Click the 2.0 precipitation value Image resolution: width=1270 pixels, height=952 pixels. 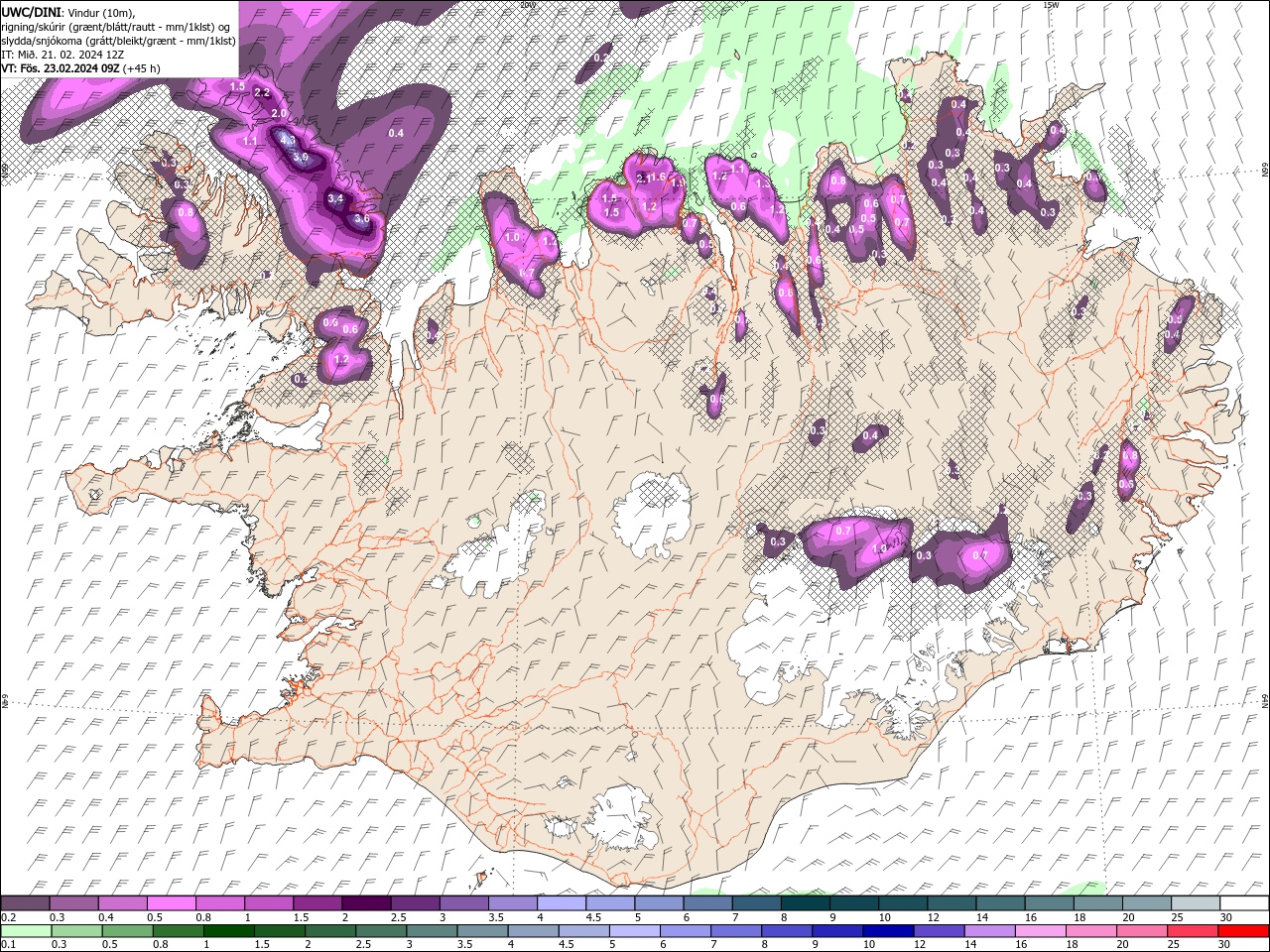(x=279, y=113)
